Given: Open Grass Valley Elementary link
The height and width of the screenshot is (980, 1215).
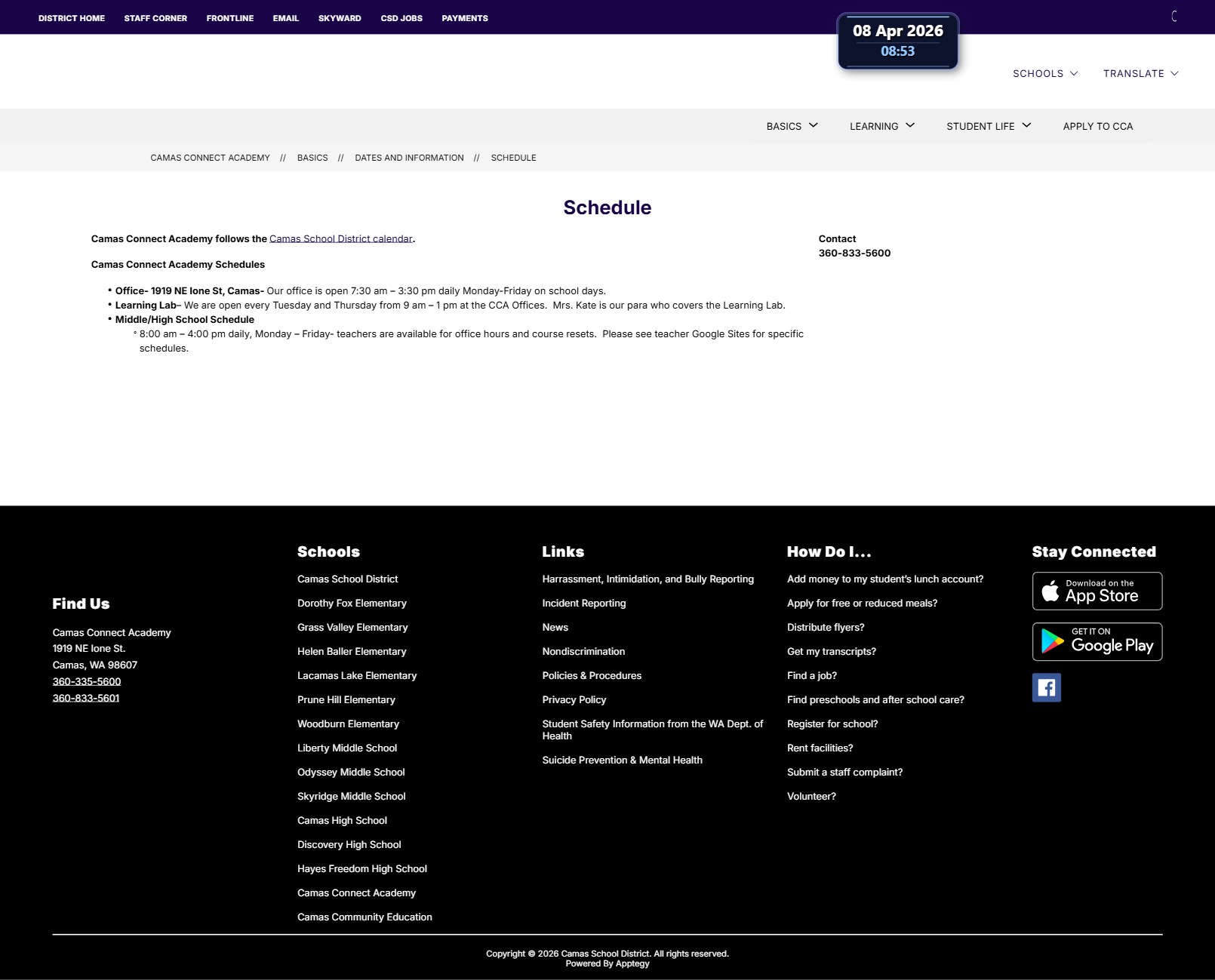Looking at the screenshot, I should pyautogui.click(x=352, y=627).
